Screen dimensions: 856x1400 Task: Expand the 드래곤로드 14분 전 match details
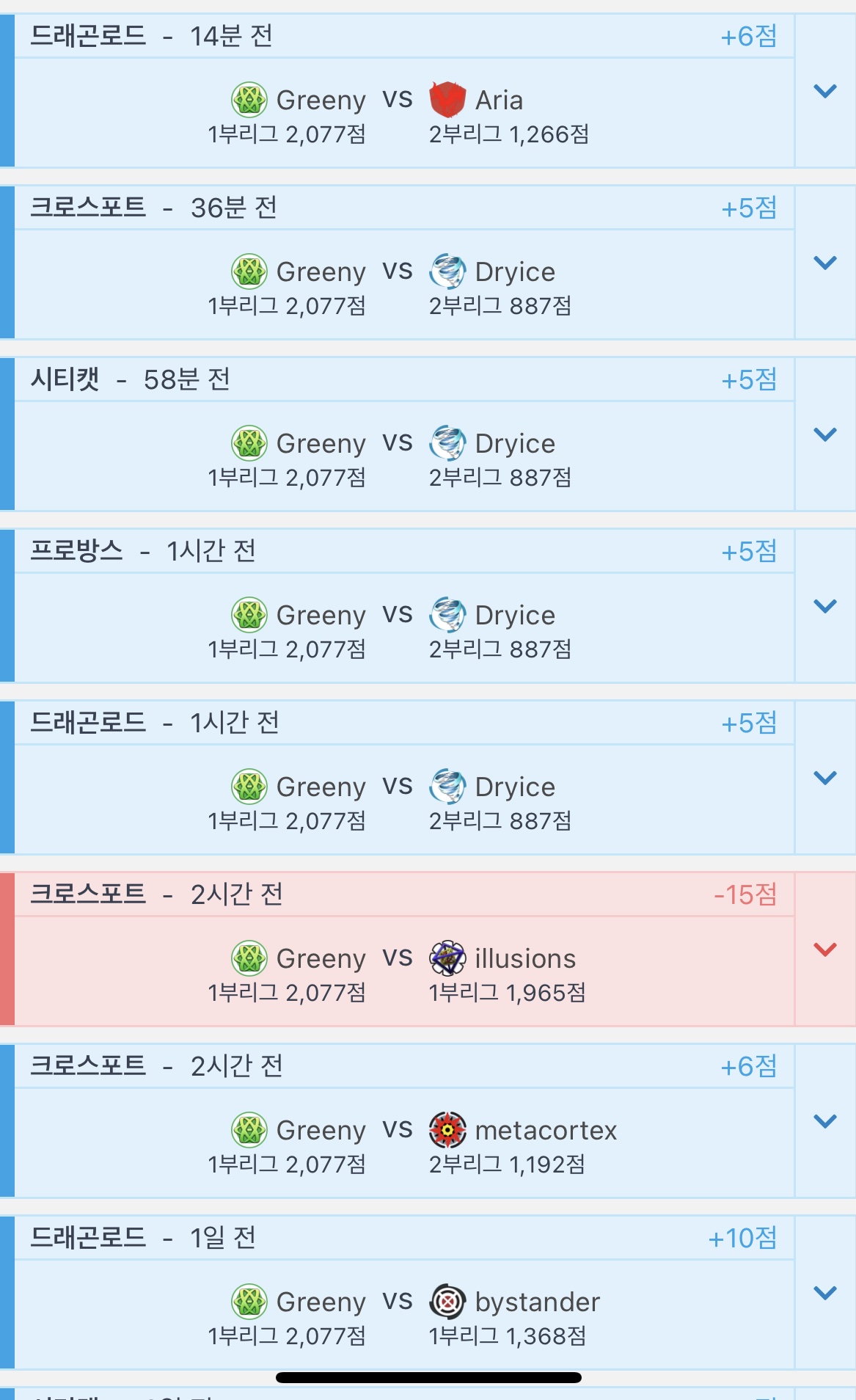coord(825,91)
